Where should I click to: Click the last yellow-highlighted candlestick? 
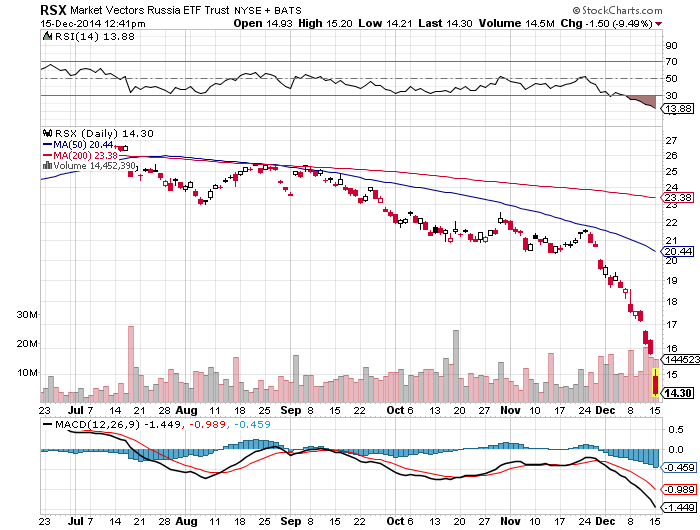tap(654, 381)
